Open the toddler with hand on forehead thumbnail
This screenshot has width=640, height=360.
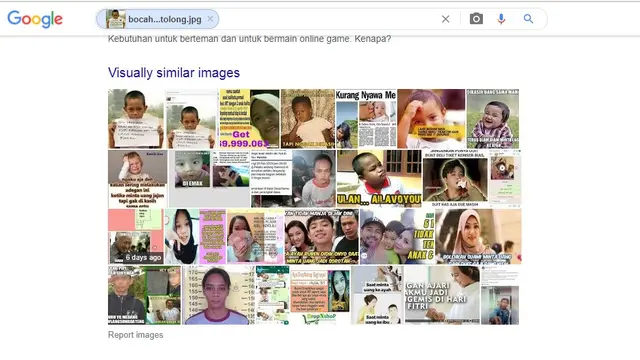pos(431,119)
